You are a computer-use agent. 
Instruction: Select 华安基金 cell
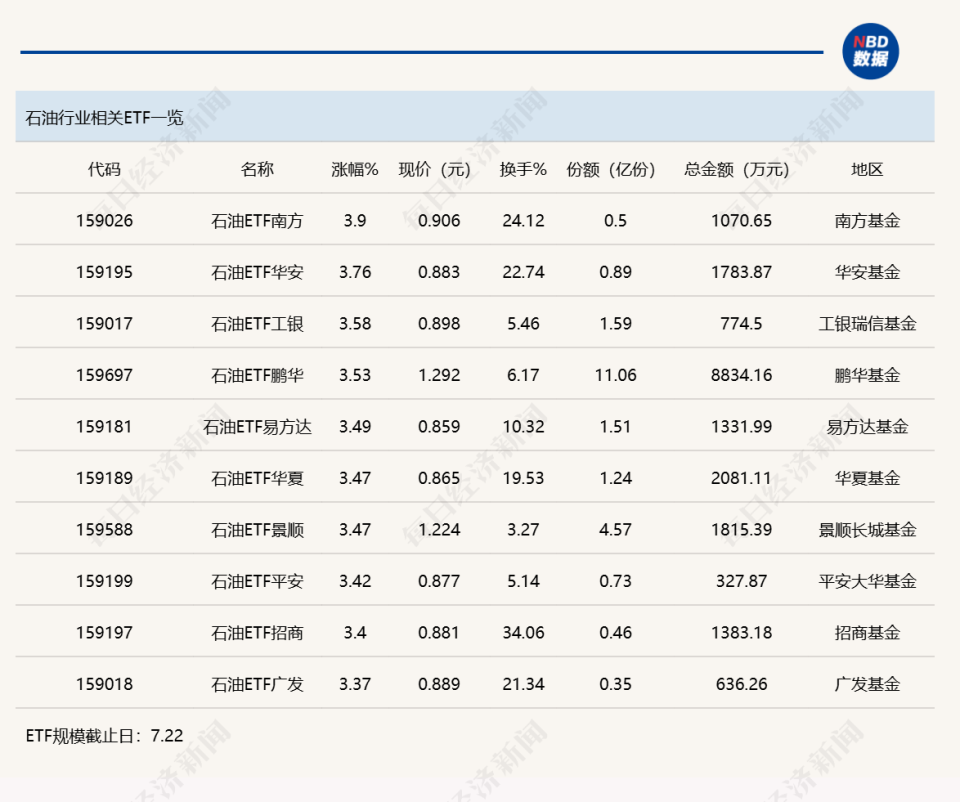click(x=867, y=272)
